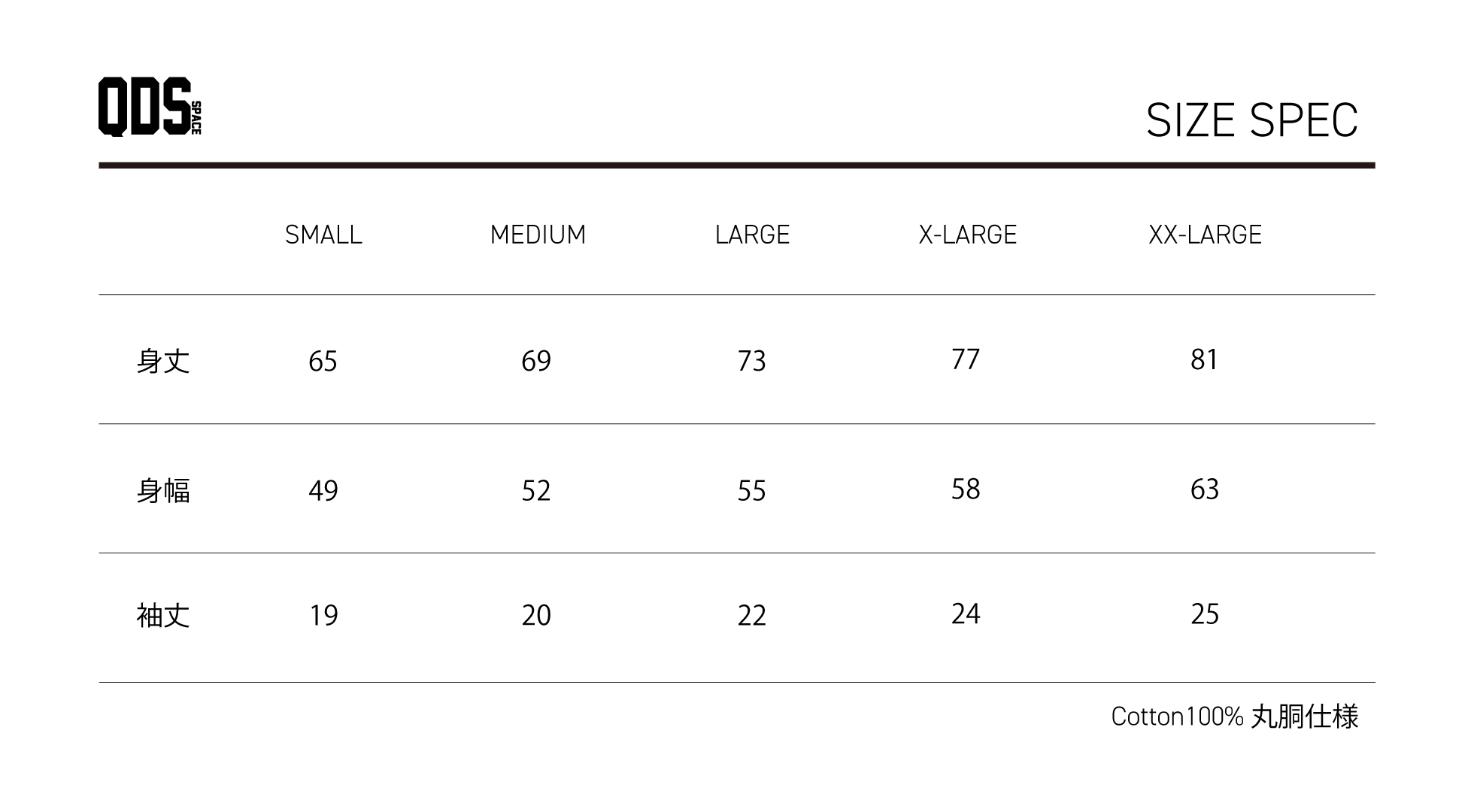Image resolution: width=1474 pixels, height=812 pixels.
Task: Click the 身丈 row label
Action: tap(163, 361)
